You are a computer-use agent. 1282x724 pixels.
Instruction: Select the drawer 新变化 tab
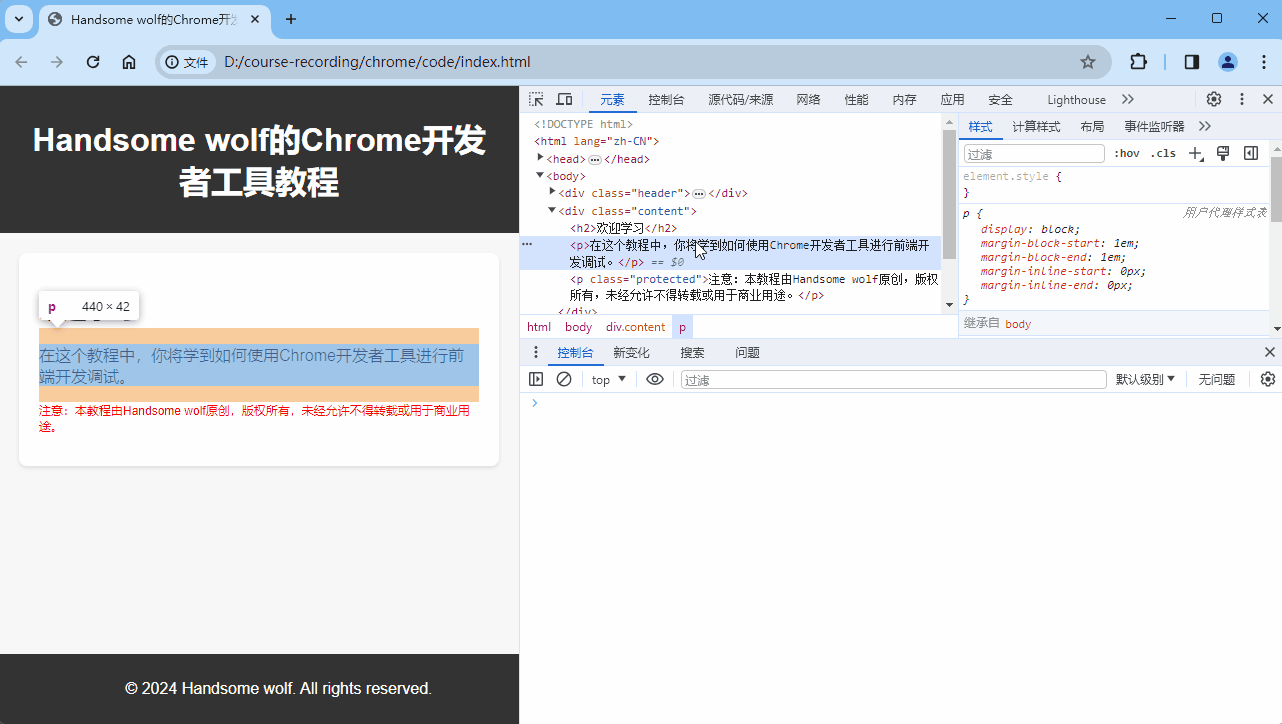(631, 352)
